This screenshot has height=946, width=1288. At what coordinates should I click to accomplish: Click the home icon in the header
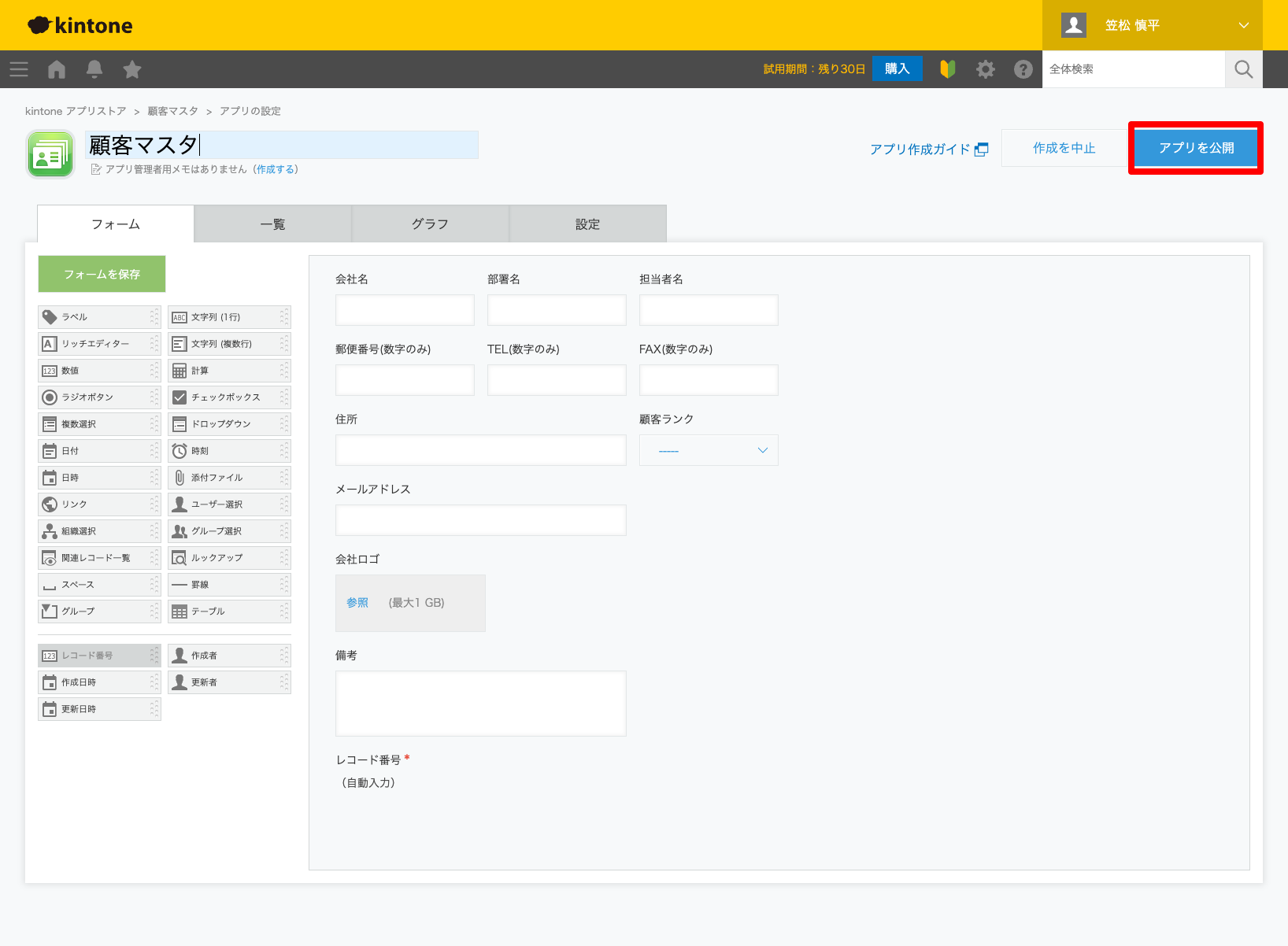pyautogui.click(x=56, y=69)
